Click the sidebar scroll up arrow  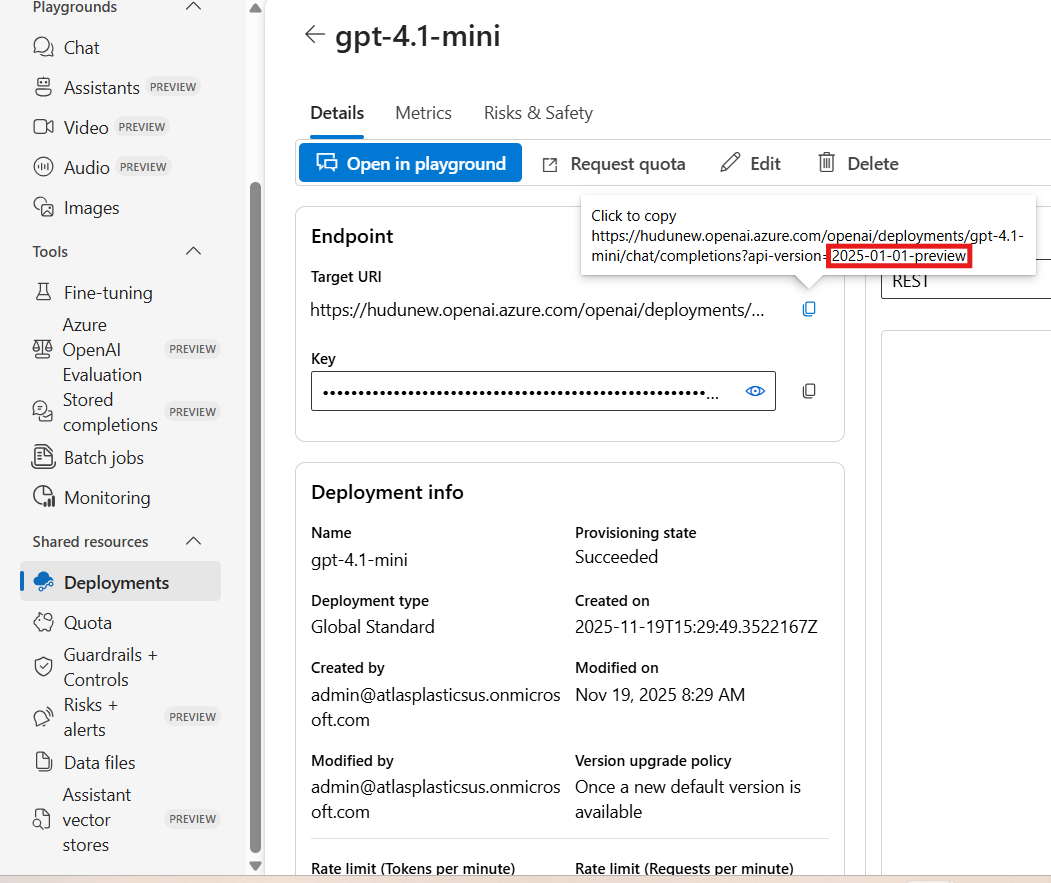click(x=255, y=9)
